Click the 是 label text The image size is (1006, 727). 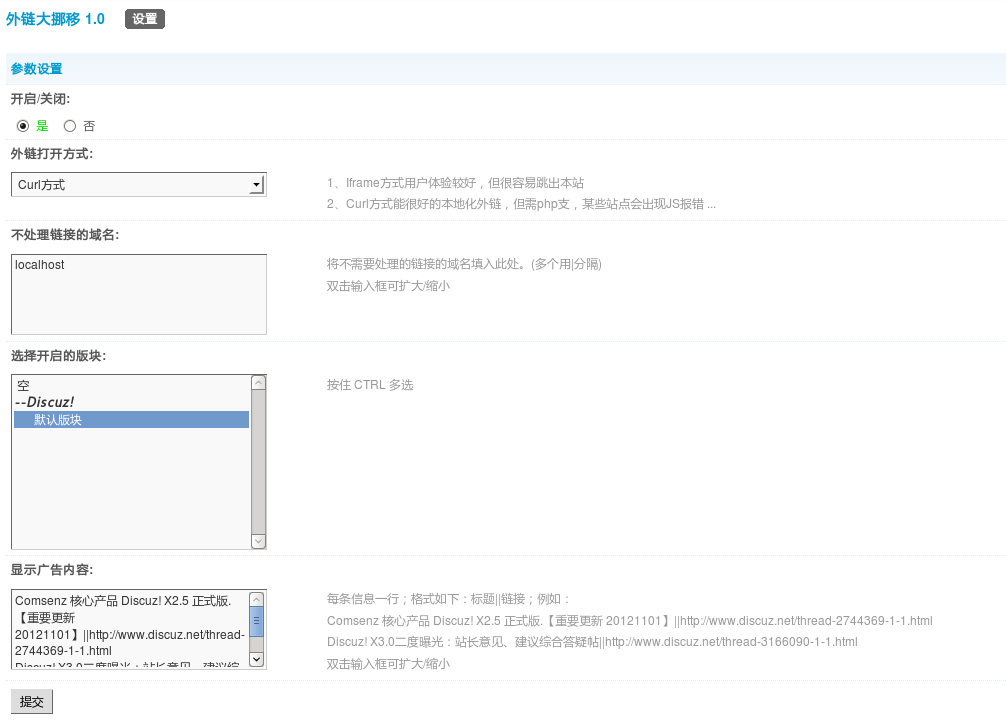[42, 126]
